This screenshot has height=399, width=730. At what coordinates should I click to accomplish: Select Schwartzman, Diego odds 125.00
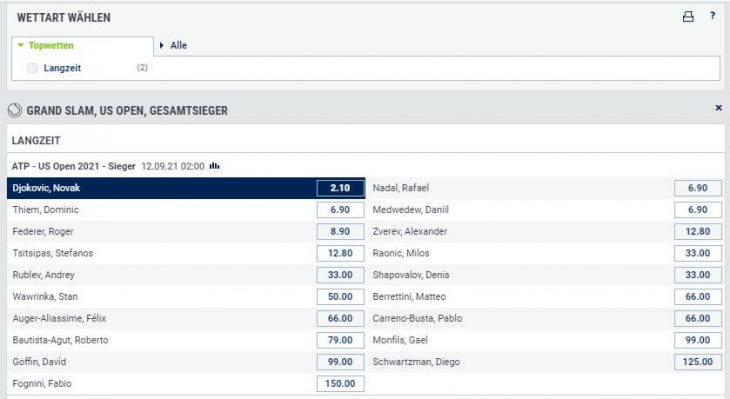tap(697, 362)
